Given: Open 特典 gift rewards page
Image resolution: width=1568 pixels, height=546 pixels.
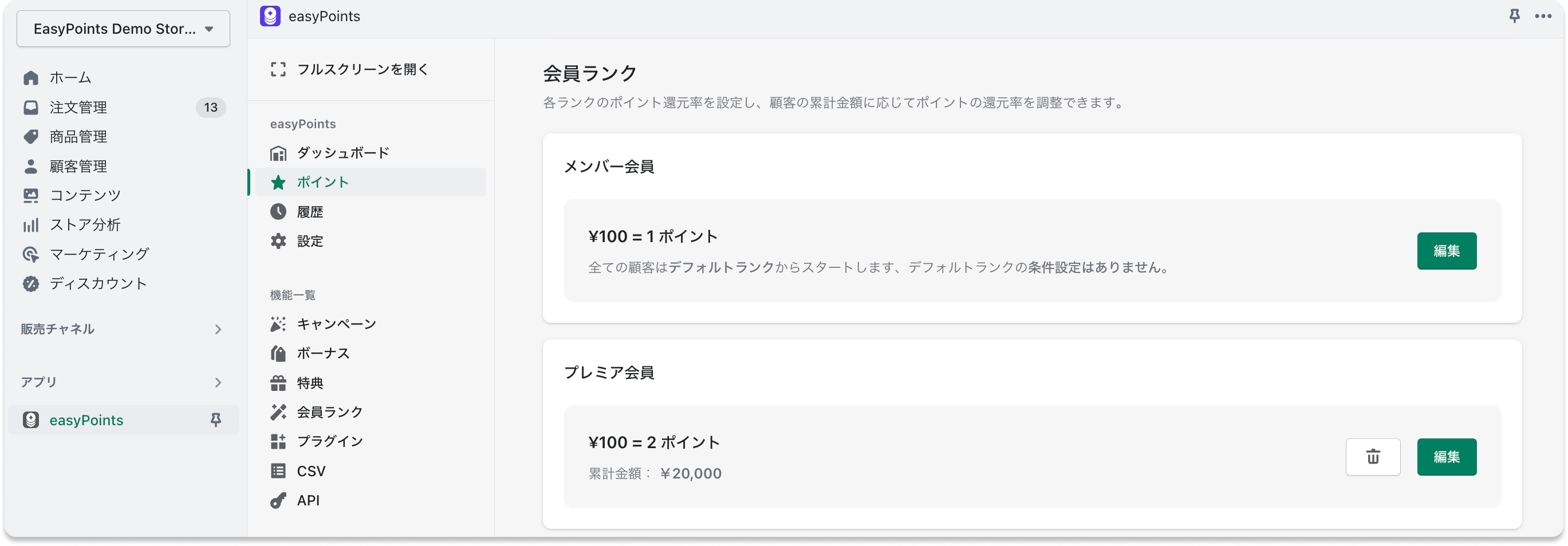Looking at the screenshot, I should point(310,383).
